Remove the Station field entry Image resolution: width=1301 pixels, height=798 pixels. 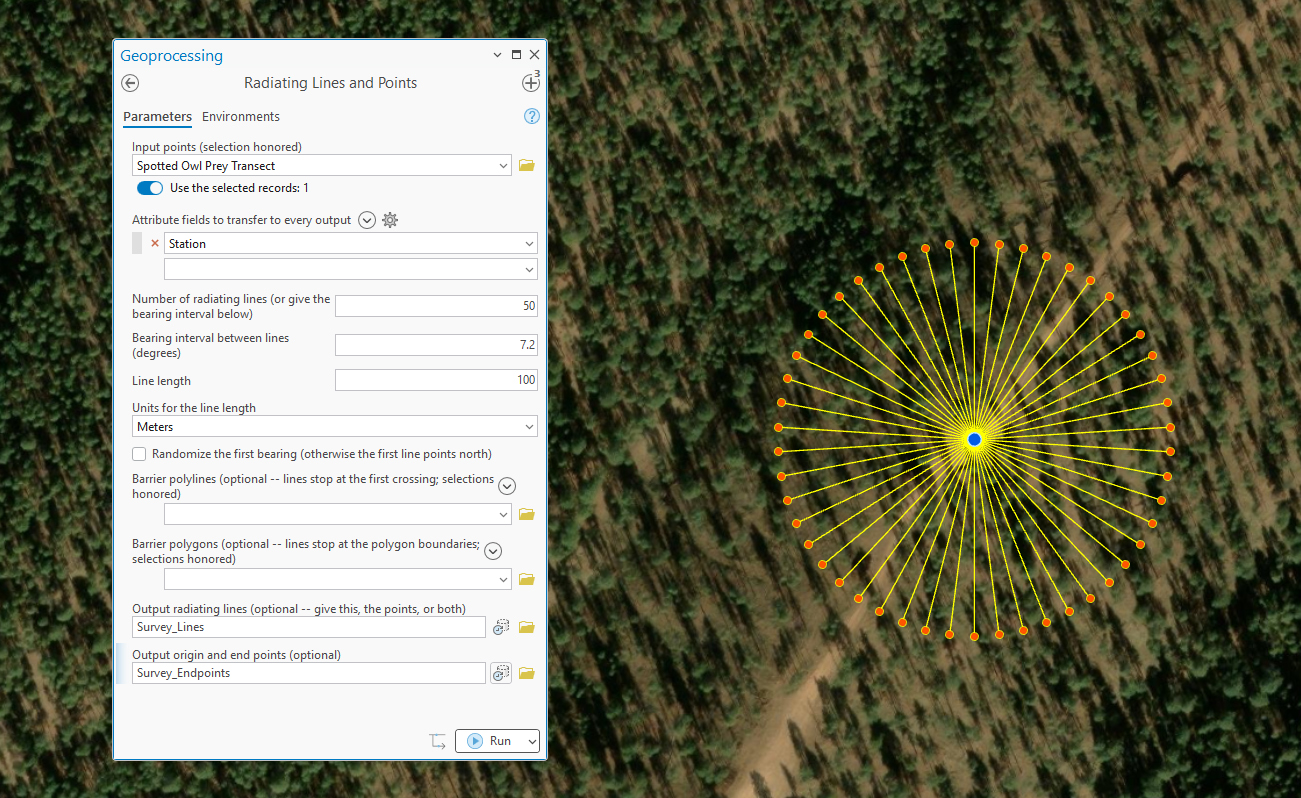point(154,243)
